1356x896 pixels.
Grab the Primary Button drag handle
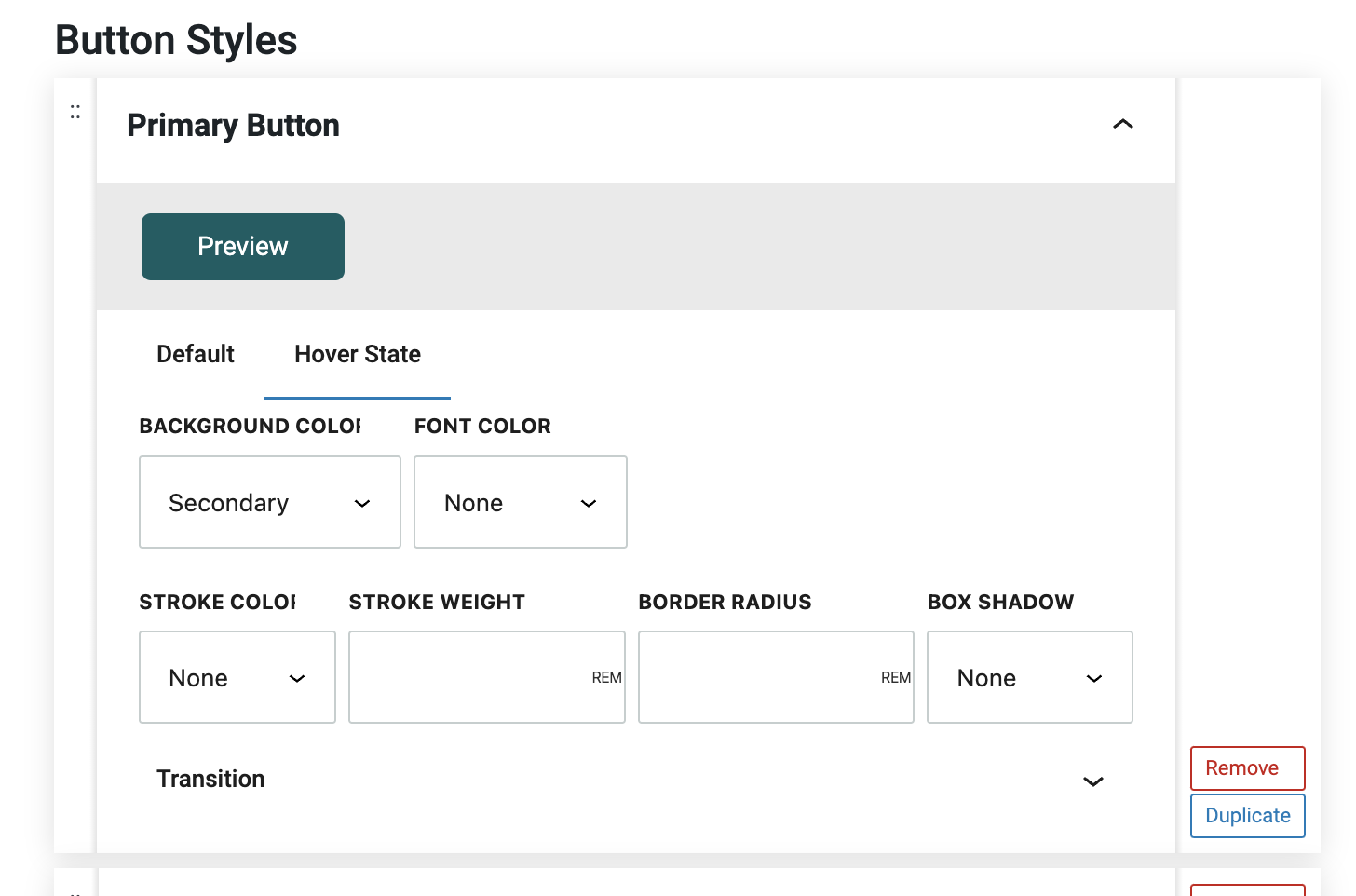[x=75, y=113]
